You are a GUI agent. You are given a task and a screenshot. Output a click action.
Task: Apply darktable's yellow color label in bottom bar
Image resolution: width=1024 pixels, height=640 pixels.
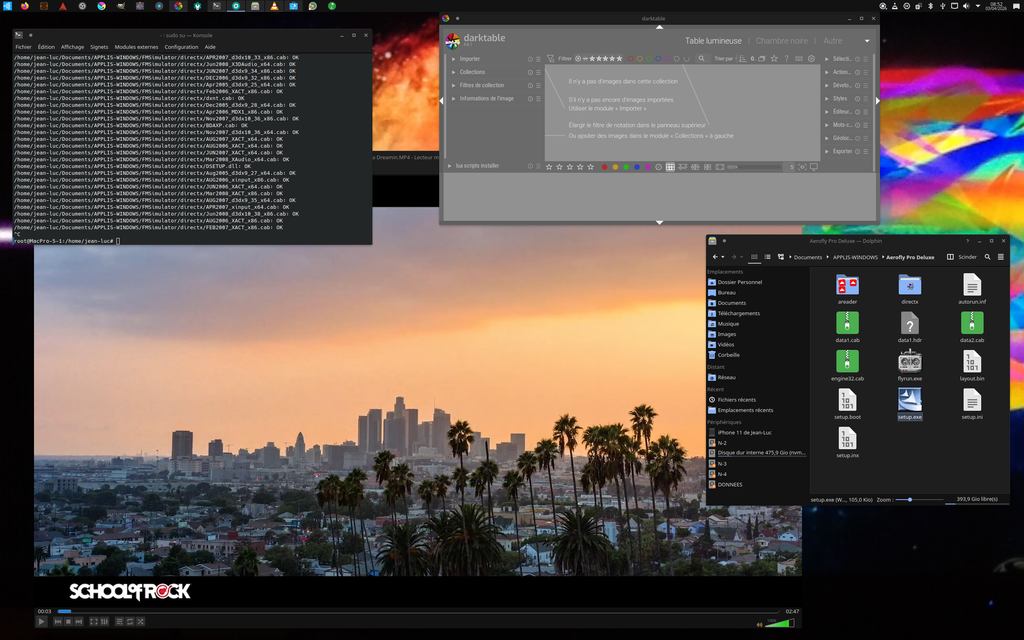pyautogui.click(x=615, y=167)
